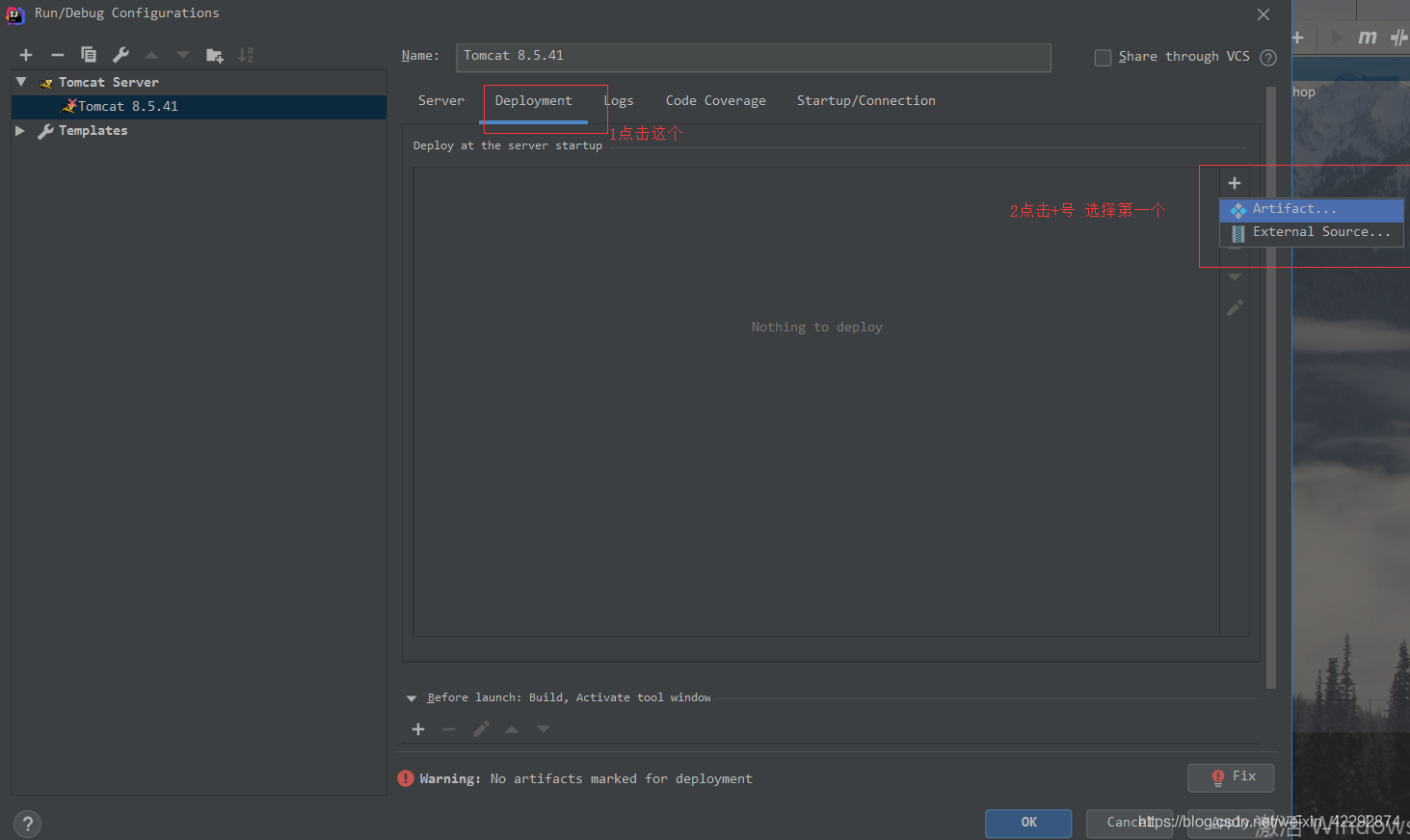Copy configuration icon in left toolbar
1410x840 pixels.
[89, 55]
